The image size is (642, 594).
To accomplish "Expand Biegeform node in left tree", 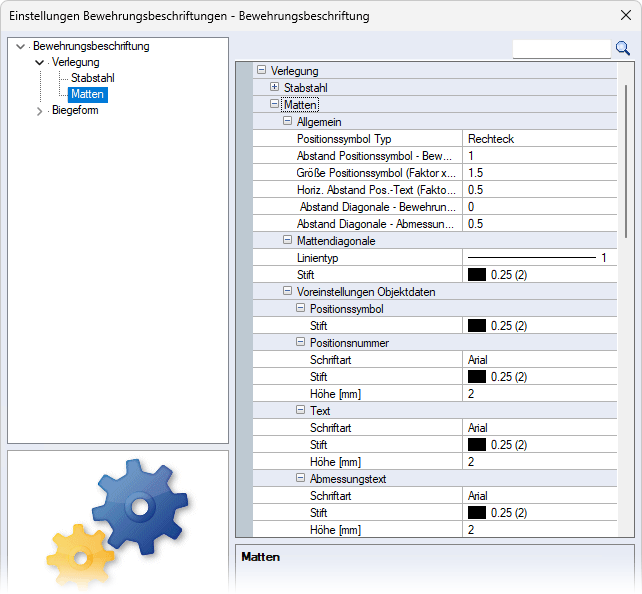I will [40, 111].
